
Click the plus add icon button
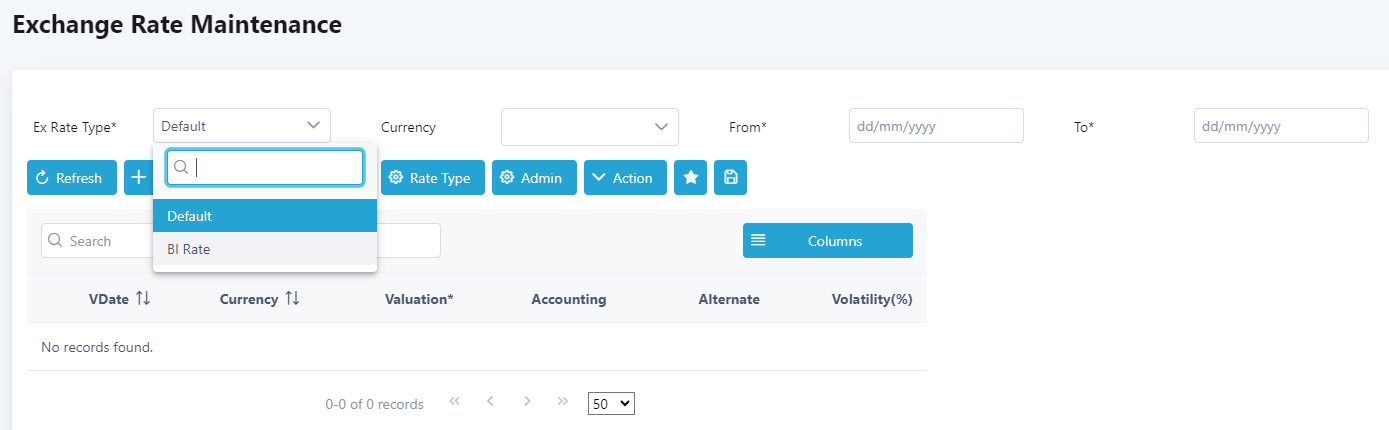[x=139, y=178]
